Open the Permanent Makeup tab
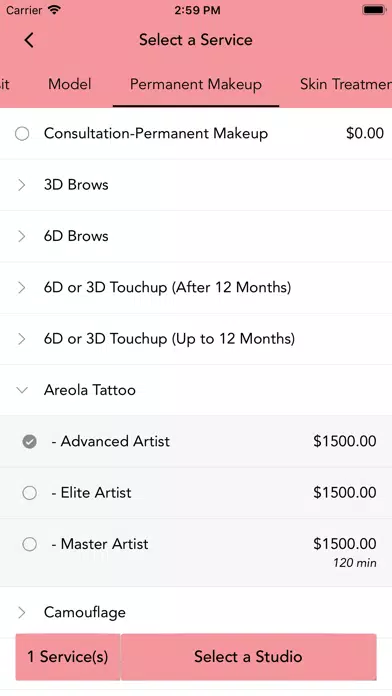The image size is (392, 696). click(x=196, y=84)
